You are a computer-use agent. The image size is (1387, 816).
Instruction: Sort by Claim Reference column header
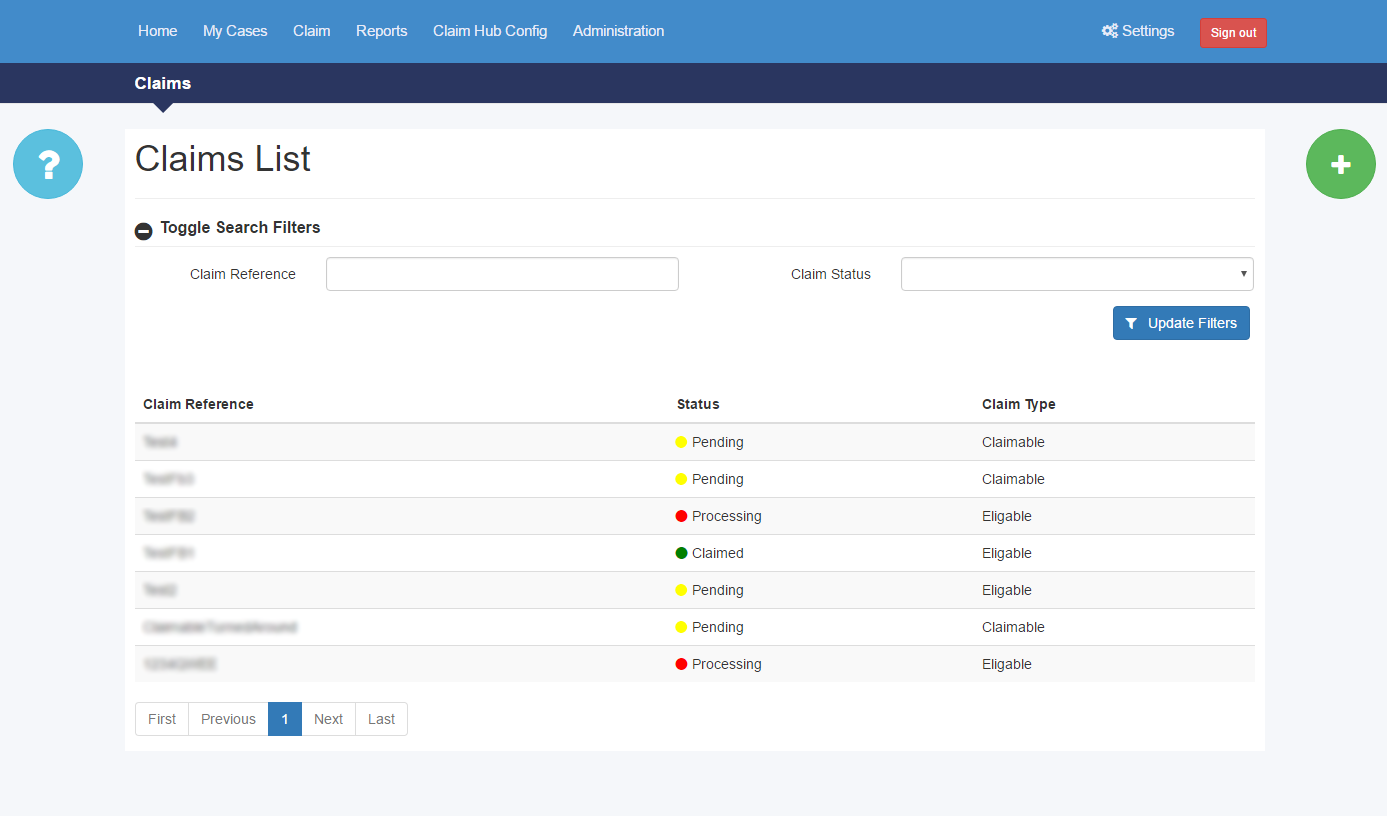tap(198, 404)
